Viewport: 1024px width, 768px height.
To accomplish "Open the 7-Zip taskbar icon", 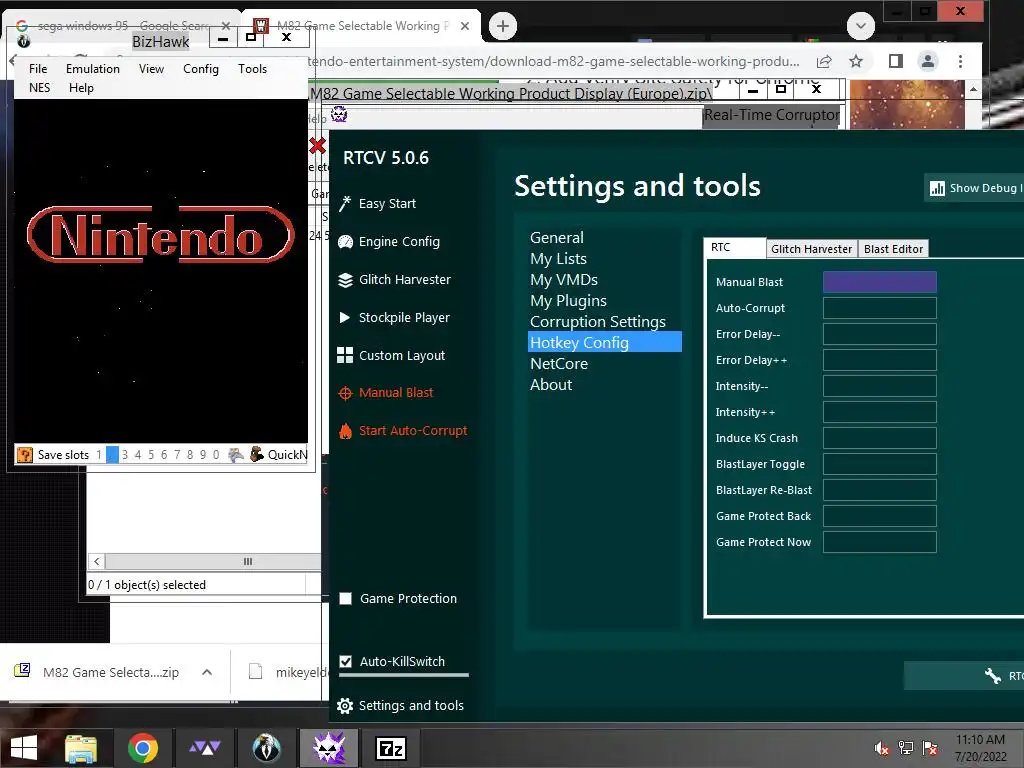I will pyautogui.click(x=391, y=748).
